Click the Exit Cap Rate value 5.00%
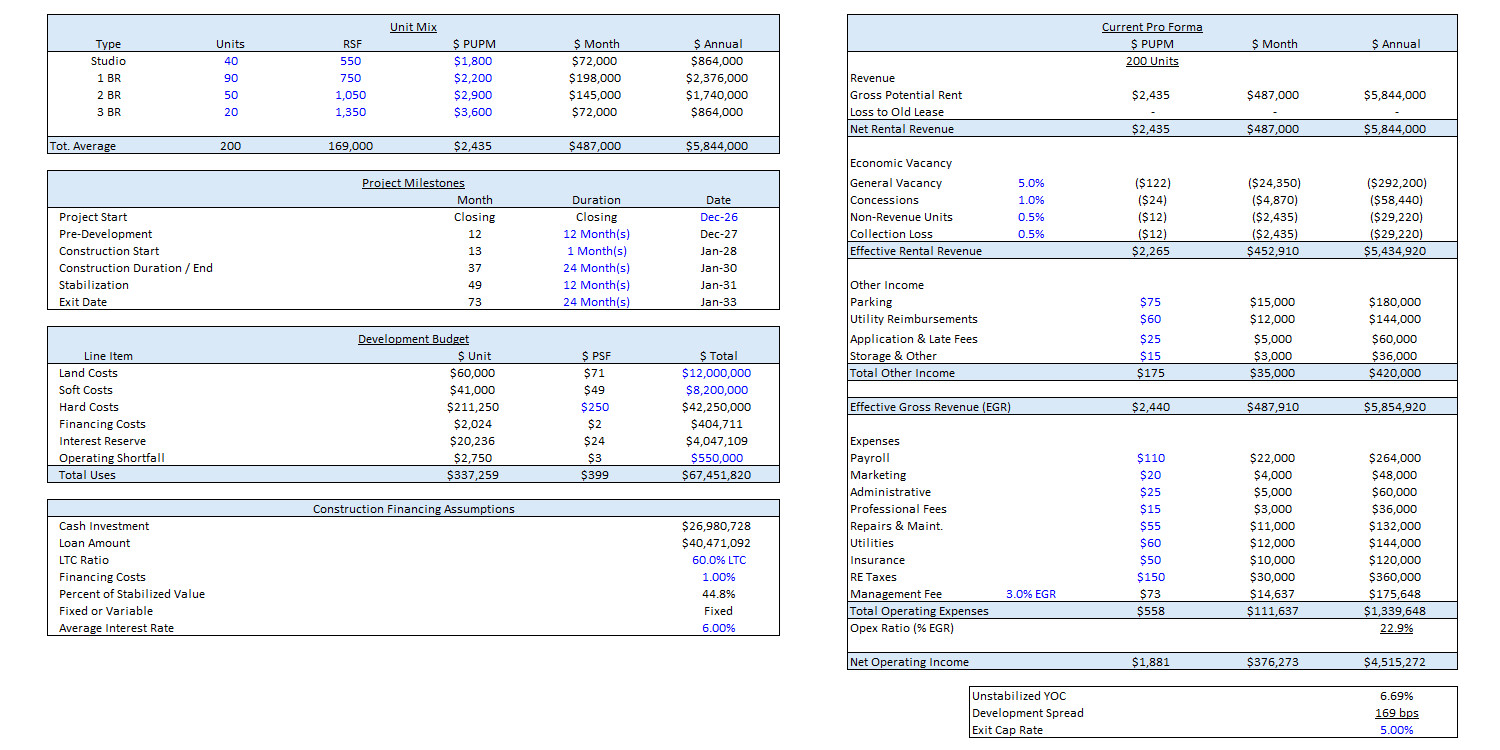 click(1396, 730)
